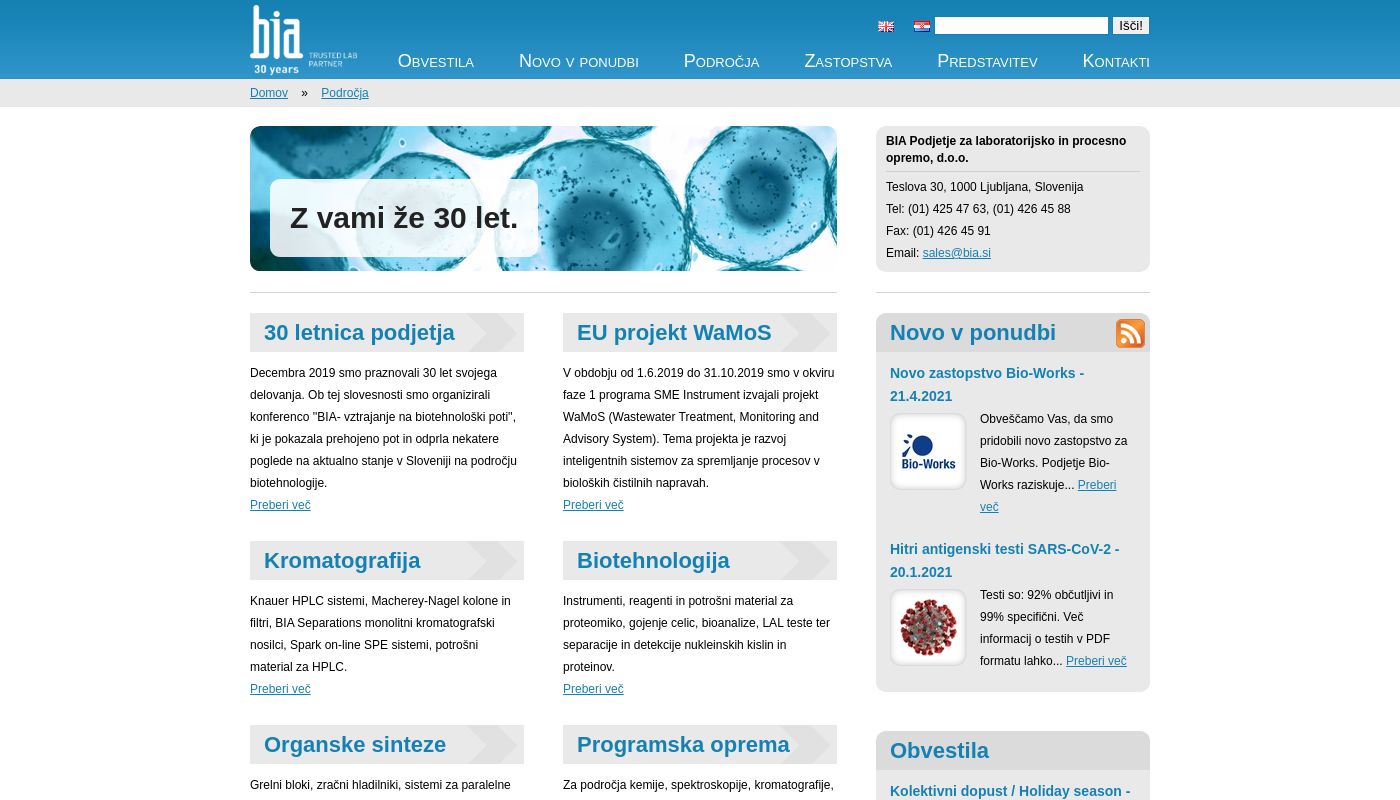Open the RSS feed icon in Novo v ponudbi
1400x800 pixels.
[1130, 333]
